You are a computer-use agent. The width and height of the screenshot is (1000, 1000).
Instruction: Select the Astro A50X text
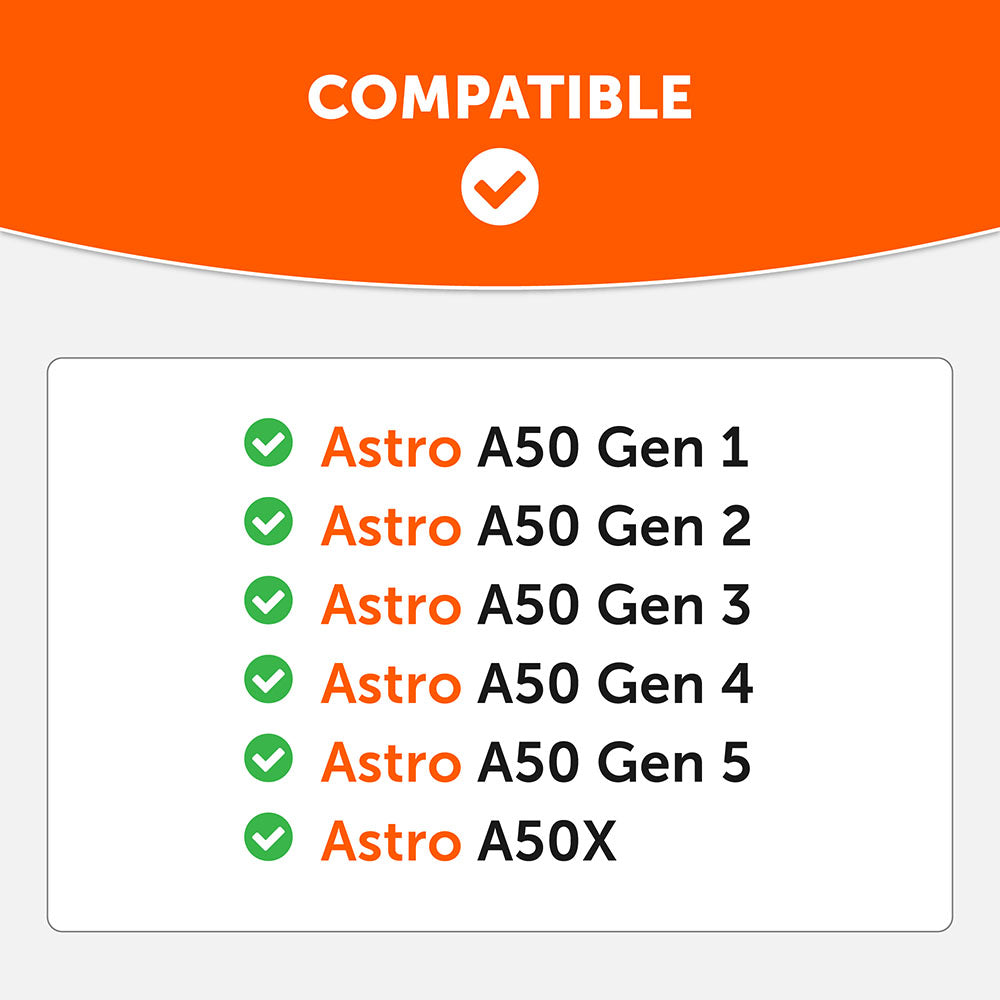coord(469,841)
